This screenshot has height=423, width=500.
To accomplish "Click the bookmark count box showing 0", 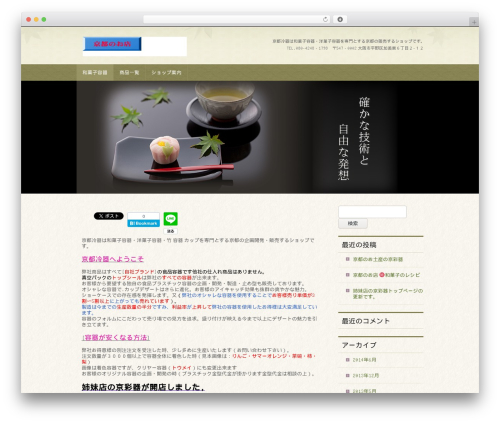I will tap(143, 216).
